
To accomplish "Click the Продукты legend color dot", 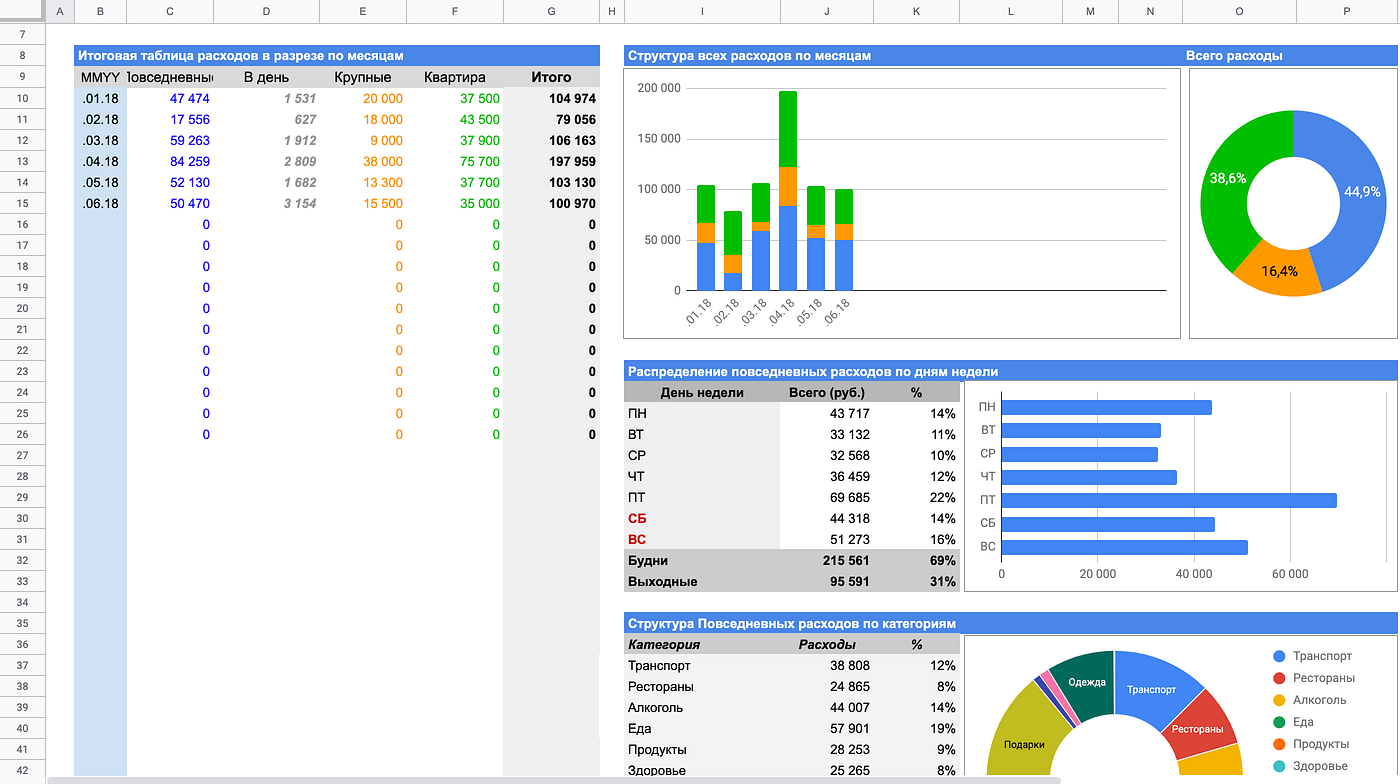I will (1279, 744).
